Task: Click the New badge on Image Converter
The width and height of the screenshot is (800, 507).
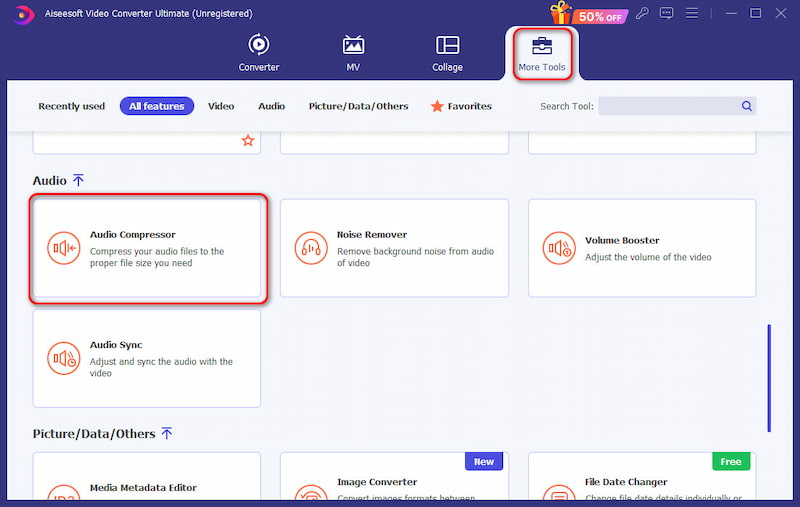Action: pos(484,461)
